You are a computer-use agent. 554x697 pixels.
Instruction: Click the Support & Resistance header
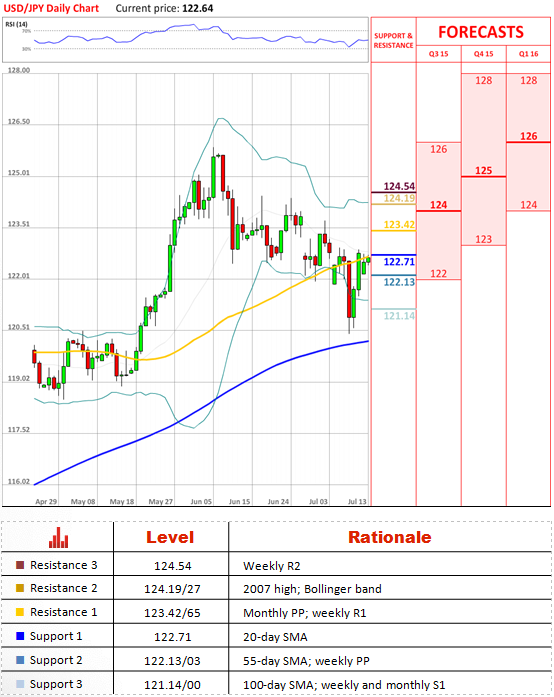[x=393, y=40]
